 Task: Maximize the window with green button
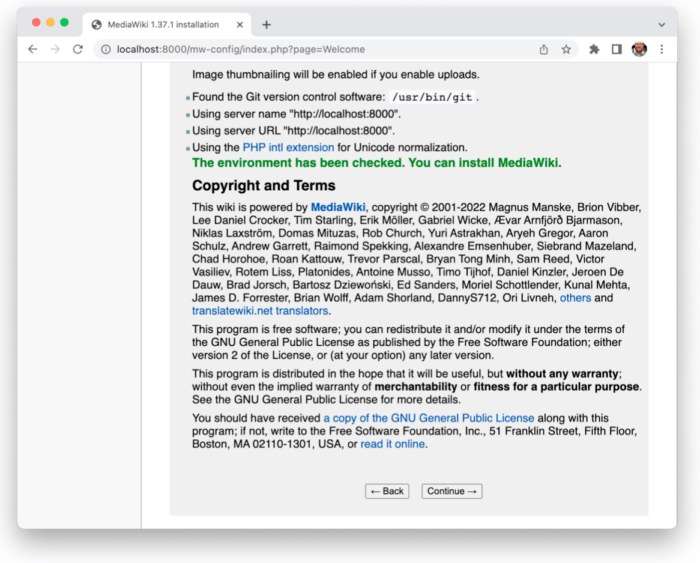64,22
